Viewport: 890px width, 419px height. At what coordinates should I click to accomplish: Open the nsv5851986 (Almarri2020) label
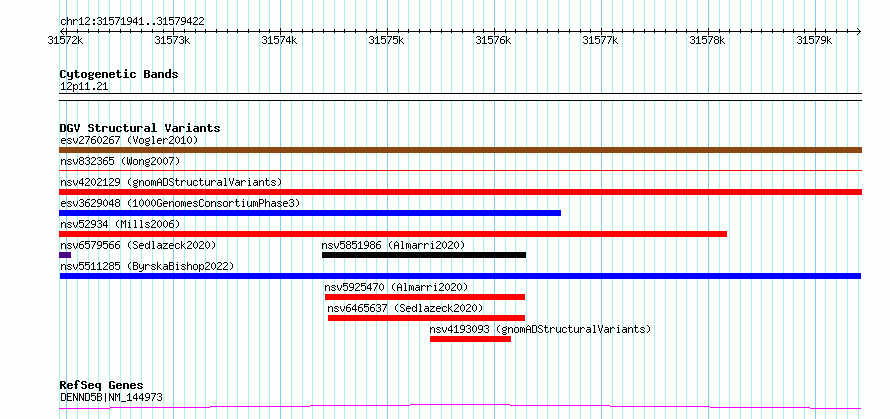pyautogui.click(x=393, y=245)
